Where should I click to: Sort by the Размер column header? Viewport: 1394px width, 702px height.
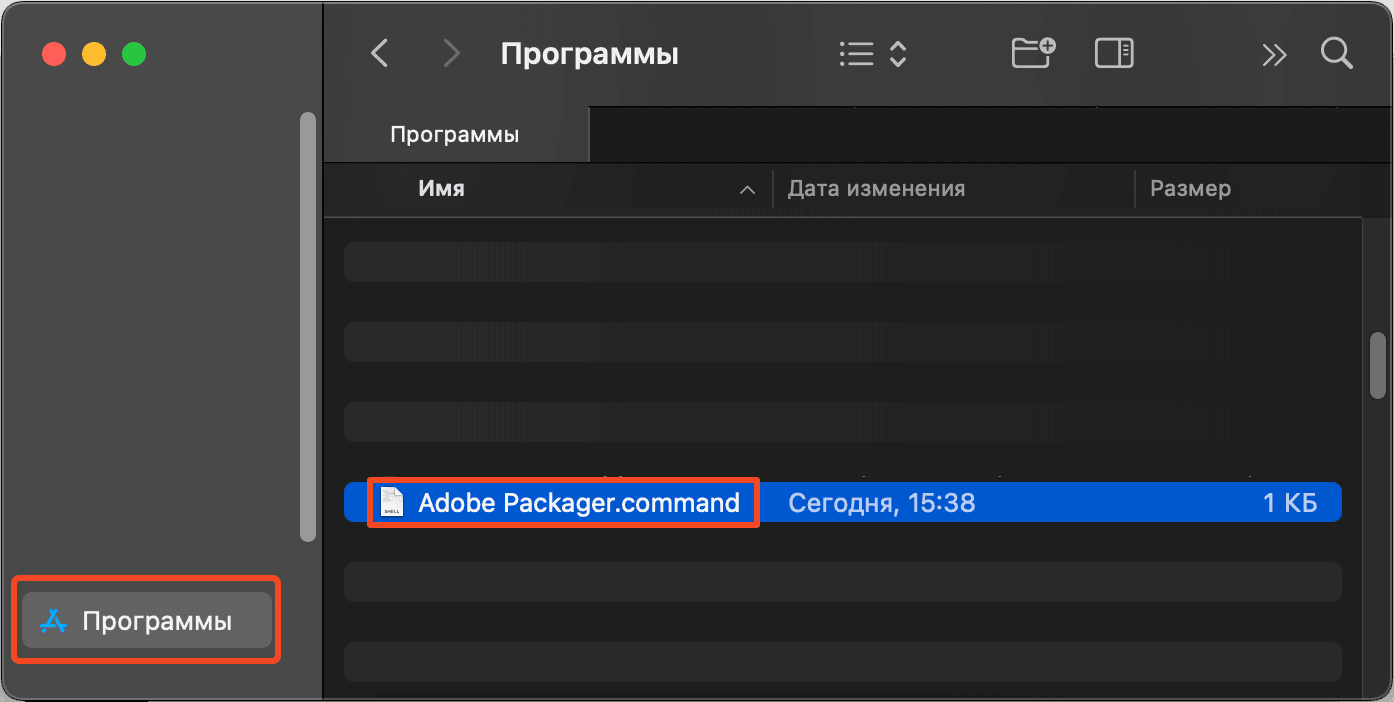coord(1190,188)
